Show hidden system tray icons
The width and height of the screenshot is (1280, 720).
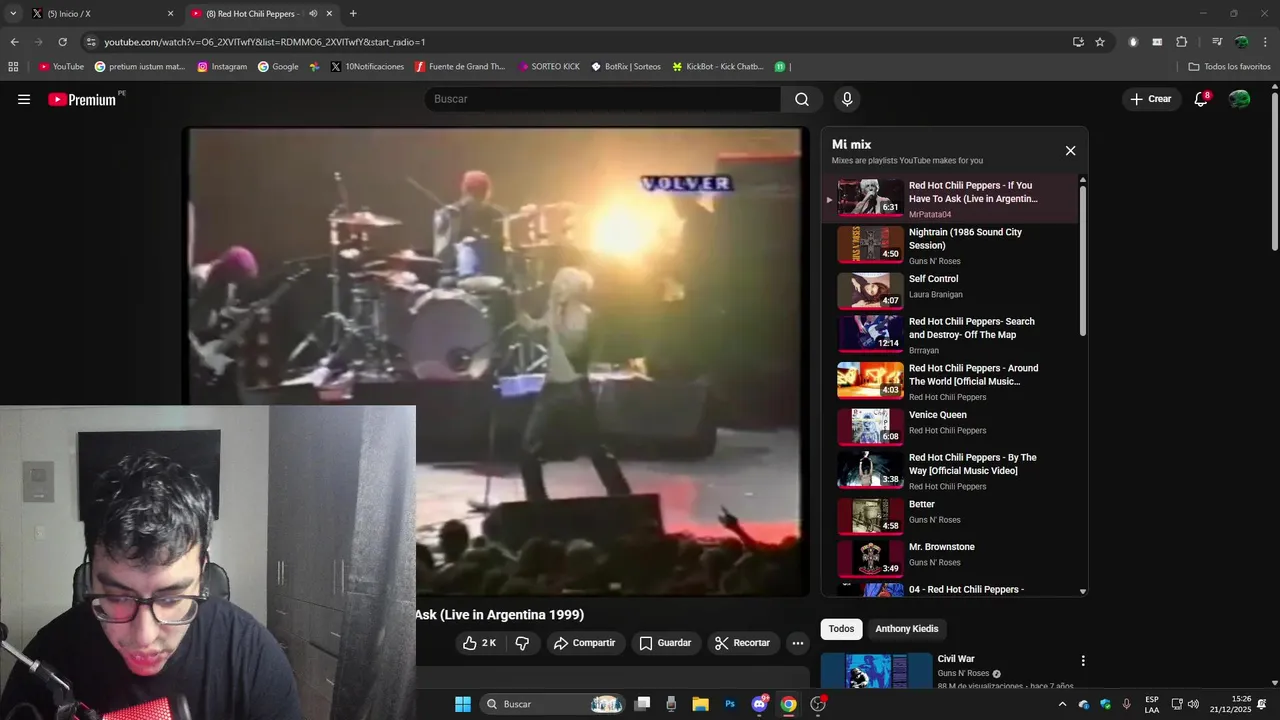[x=1062, y=704]
